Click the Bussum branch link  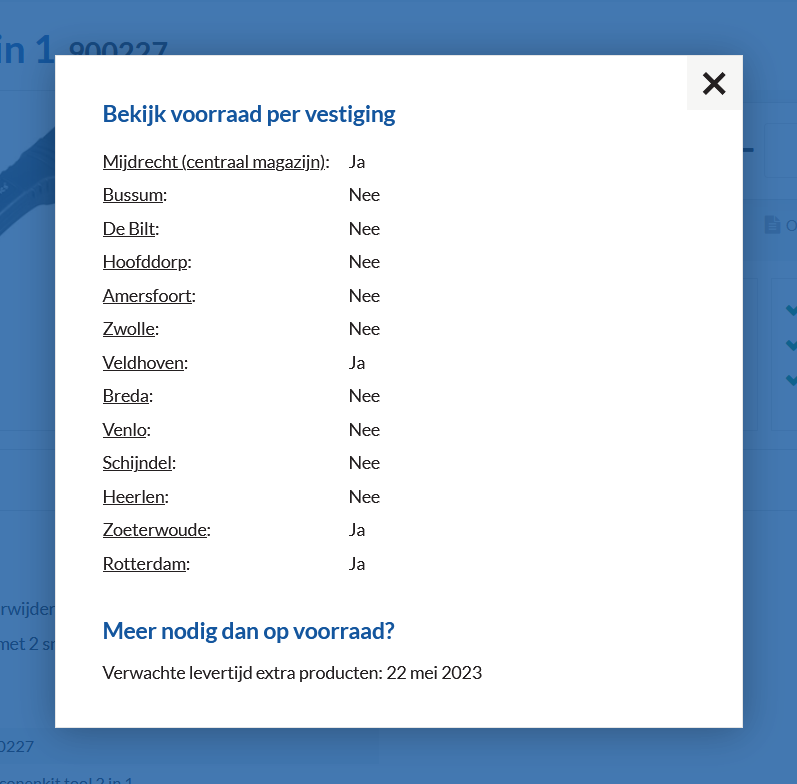pos(132,195)
